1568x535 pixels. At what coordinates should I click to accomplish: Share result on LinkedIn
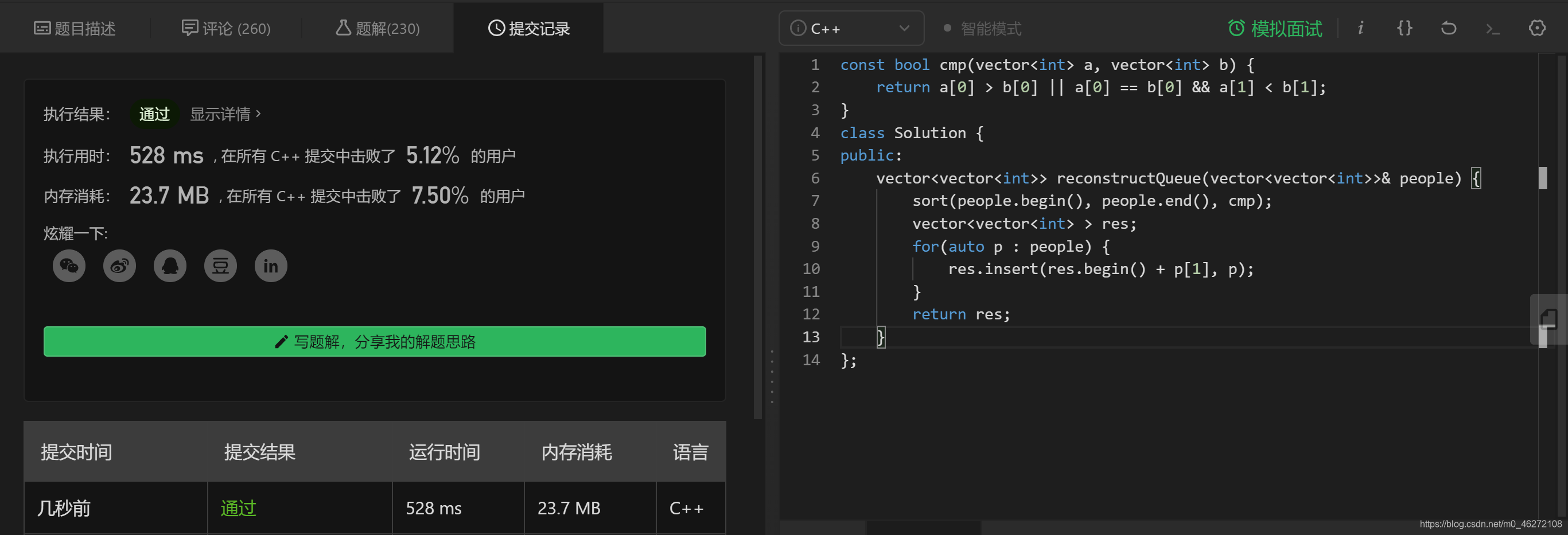[271, 266]
